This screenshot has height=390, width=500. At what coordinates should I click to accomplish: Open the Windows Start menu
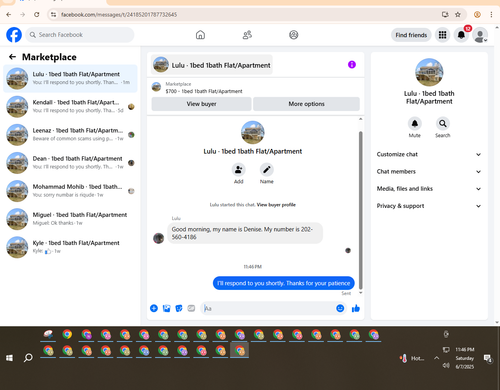pyautogui.click(x=9, y=358)
